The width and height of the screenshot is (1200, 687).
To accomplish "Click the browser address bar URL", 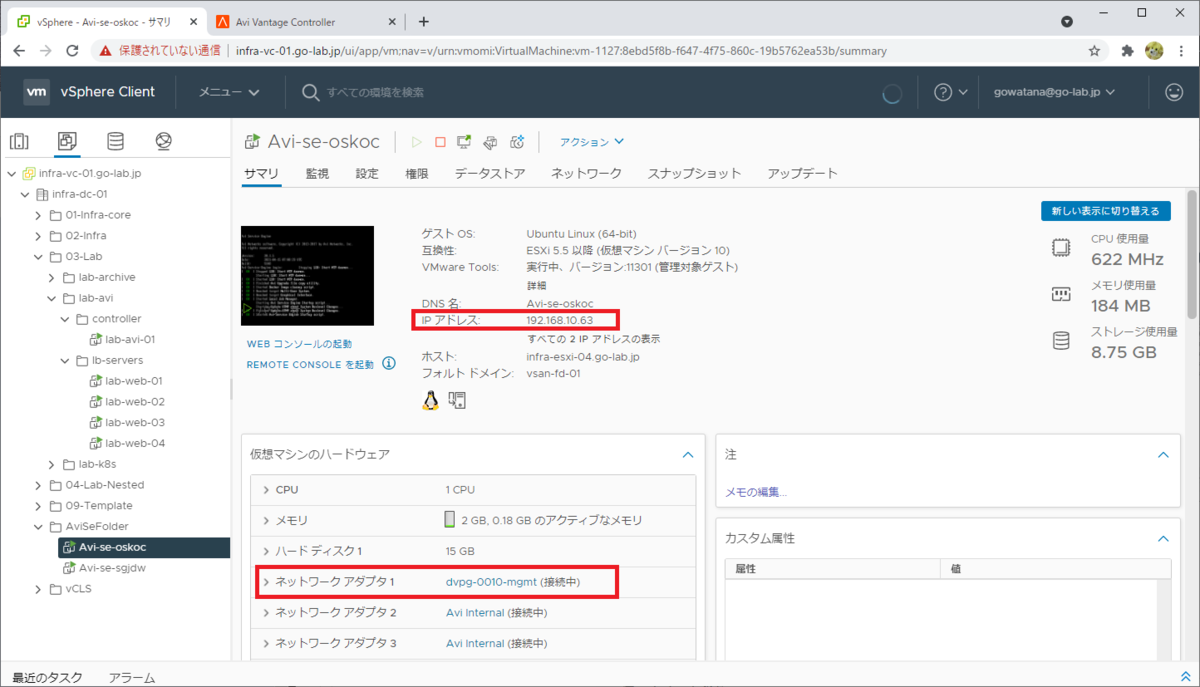I will pos(560,50).
